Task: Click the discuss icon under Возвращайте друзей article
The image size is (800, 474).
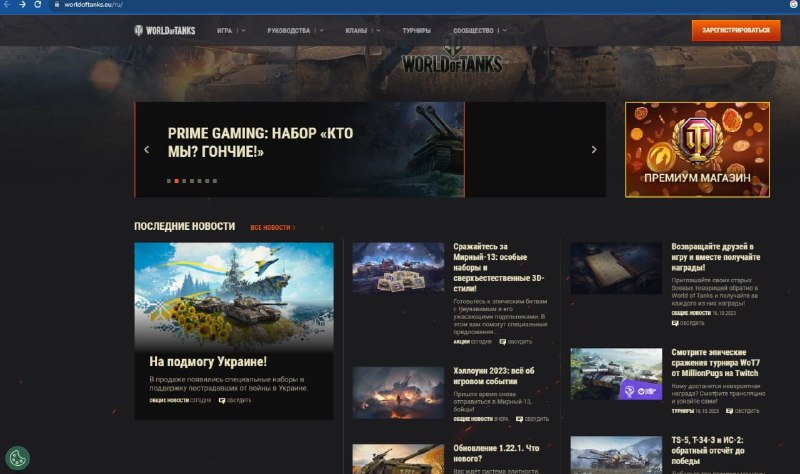Action: click(675, 323)
